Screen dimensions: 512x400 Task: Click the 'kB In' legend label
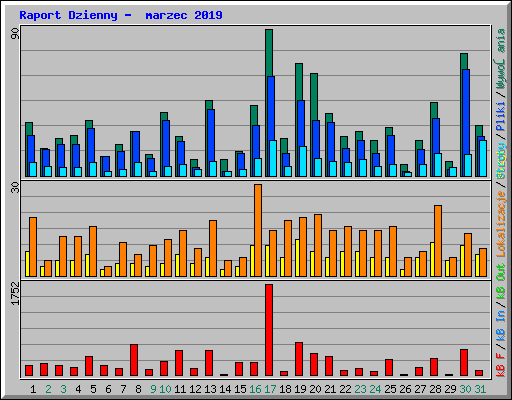501,325
